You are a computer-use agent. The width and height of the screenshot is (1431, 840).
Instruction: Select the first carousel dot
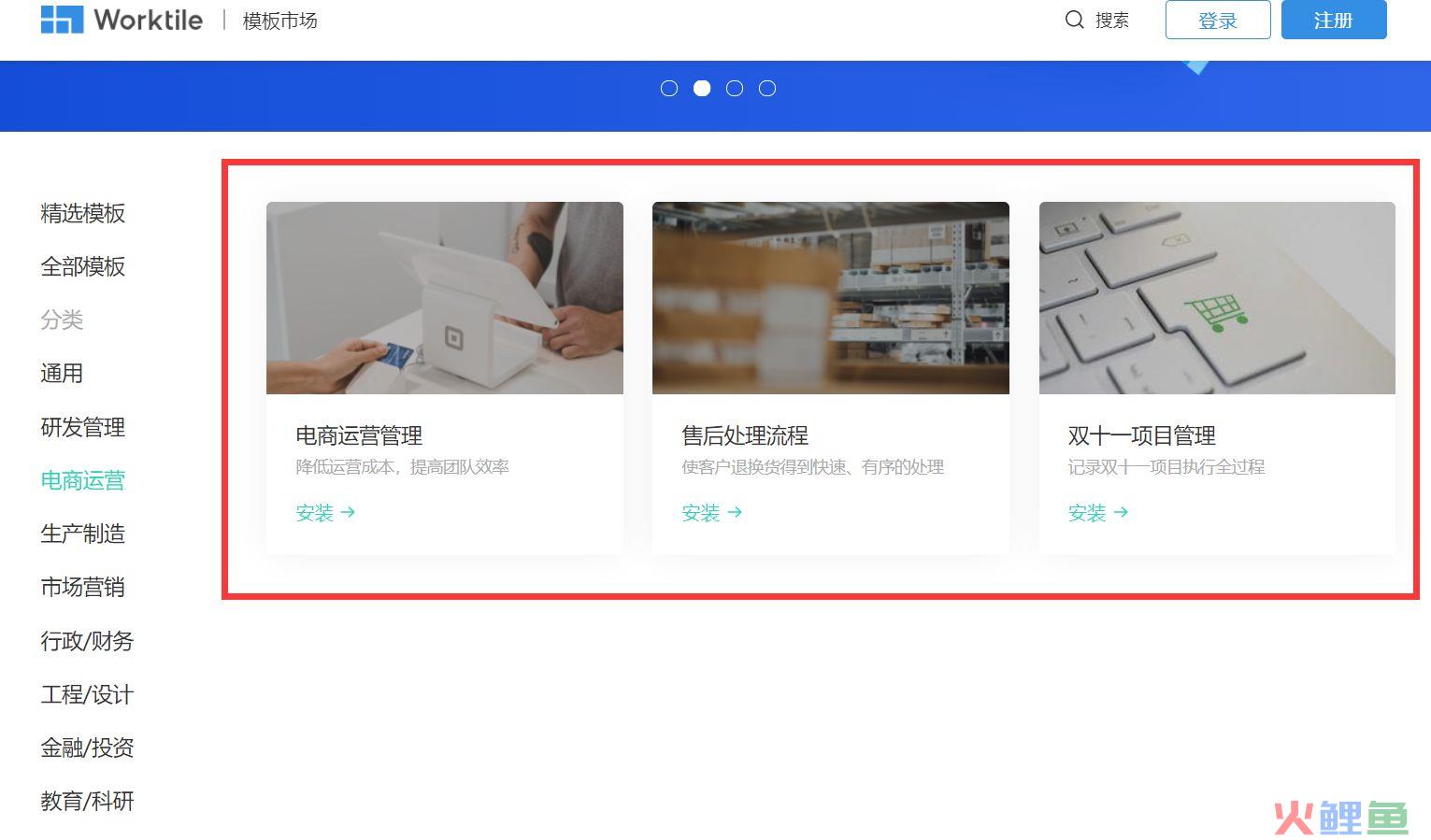(x=669, y=88)
